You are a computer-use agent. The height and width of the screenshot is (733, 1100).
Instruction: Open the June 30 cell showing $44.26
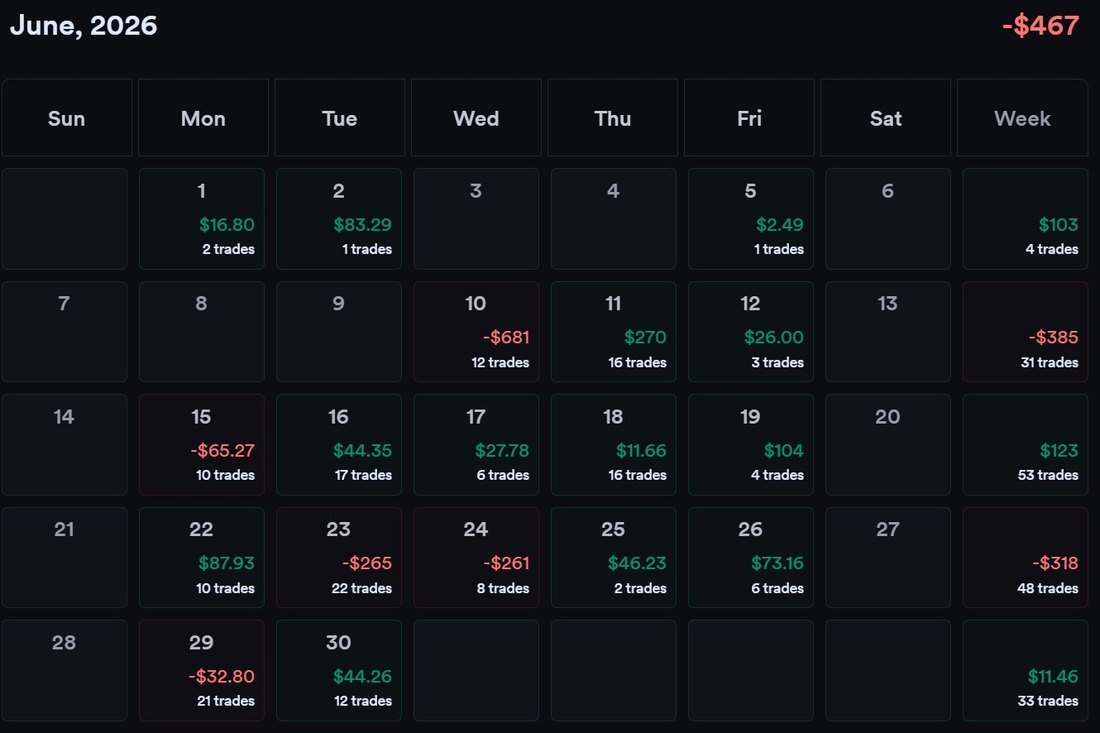point(339,671)
